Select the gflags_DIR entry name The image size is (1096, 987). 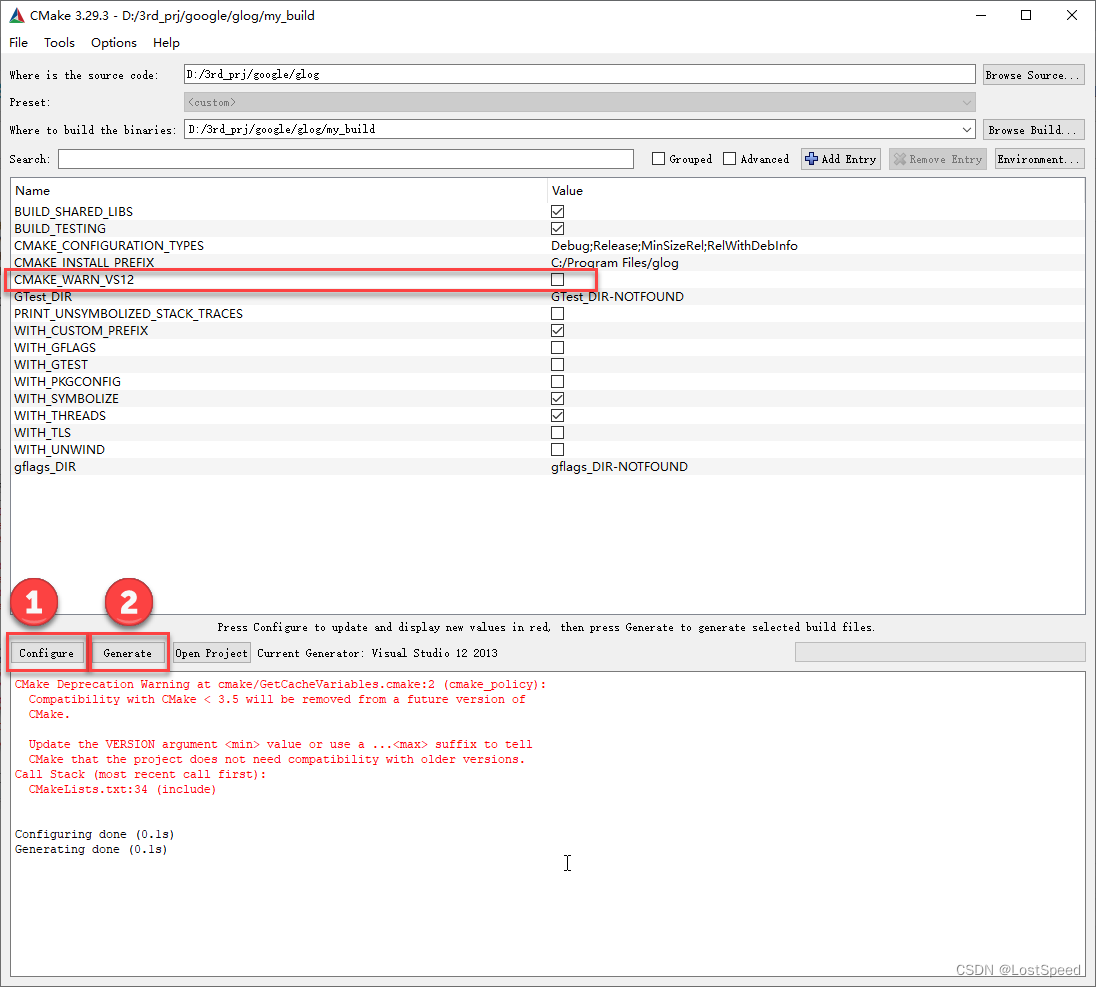coord(45,467)
